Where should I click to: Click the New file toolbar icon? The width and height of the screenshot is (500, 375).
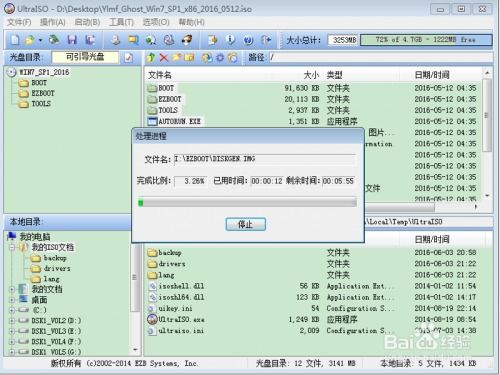15,40
